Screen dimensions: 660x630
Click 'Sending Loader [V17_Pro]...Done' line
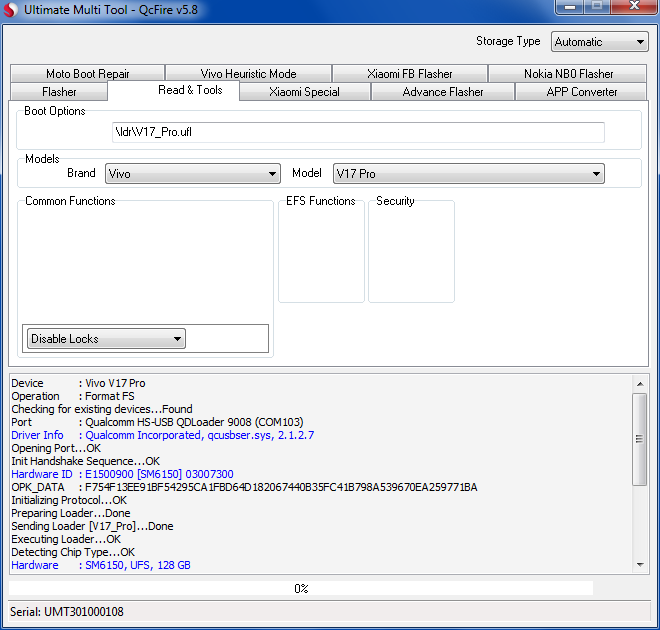coord(92,526)
